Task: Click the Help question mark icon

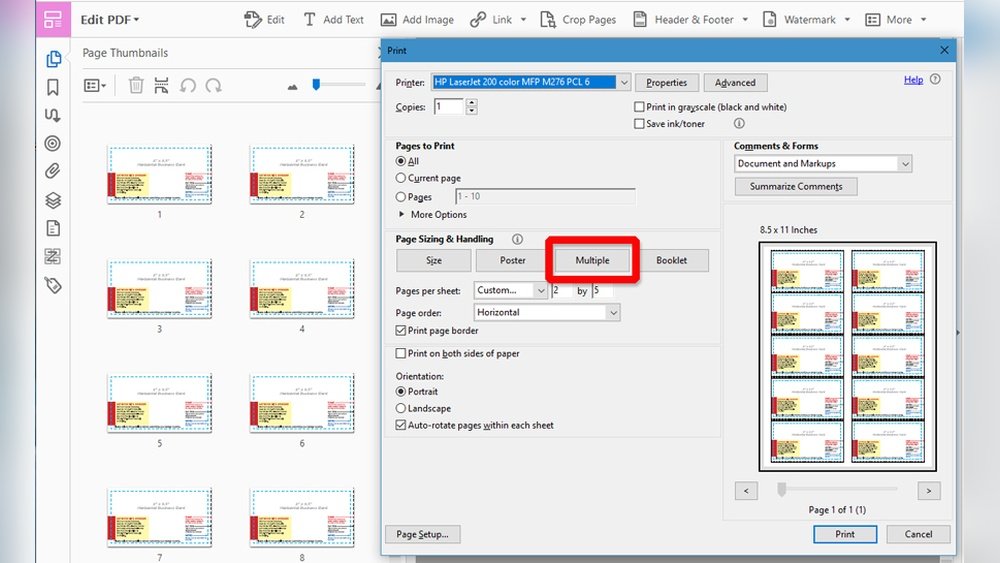Action: 935,79
